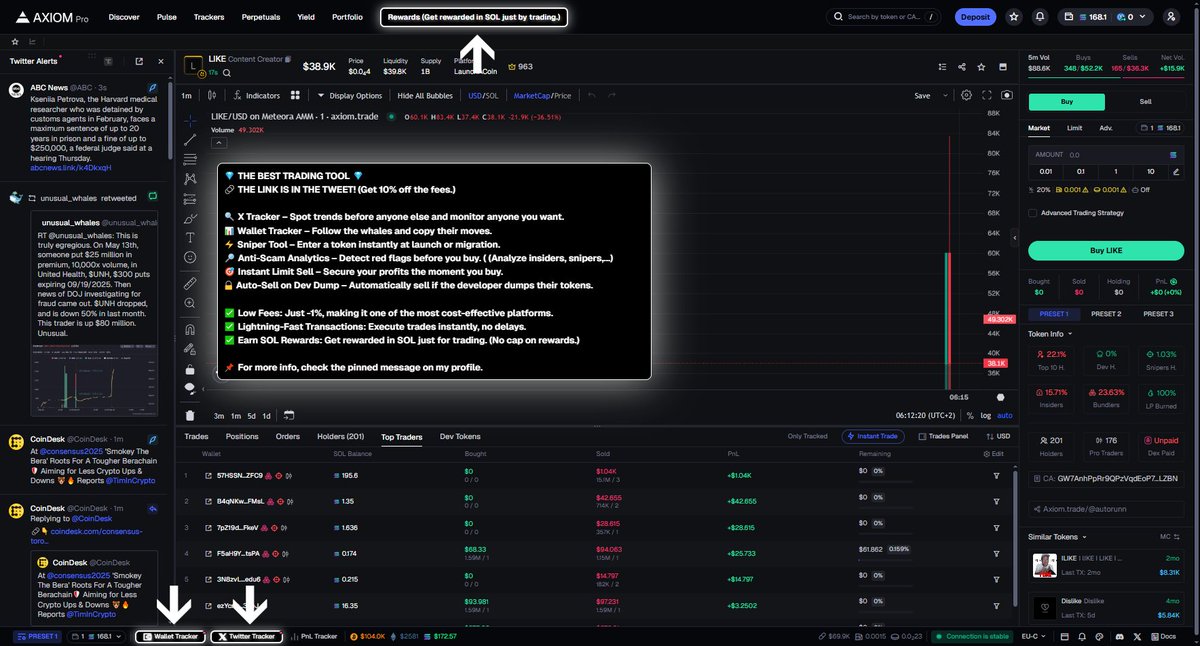Expand Similar Tokens MC sort
The height and width of the screenshot is (646, 1200).
click(1169, 537)
